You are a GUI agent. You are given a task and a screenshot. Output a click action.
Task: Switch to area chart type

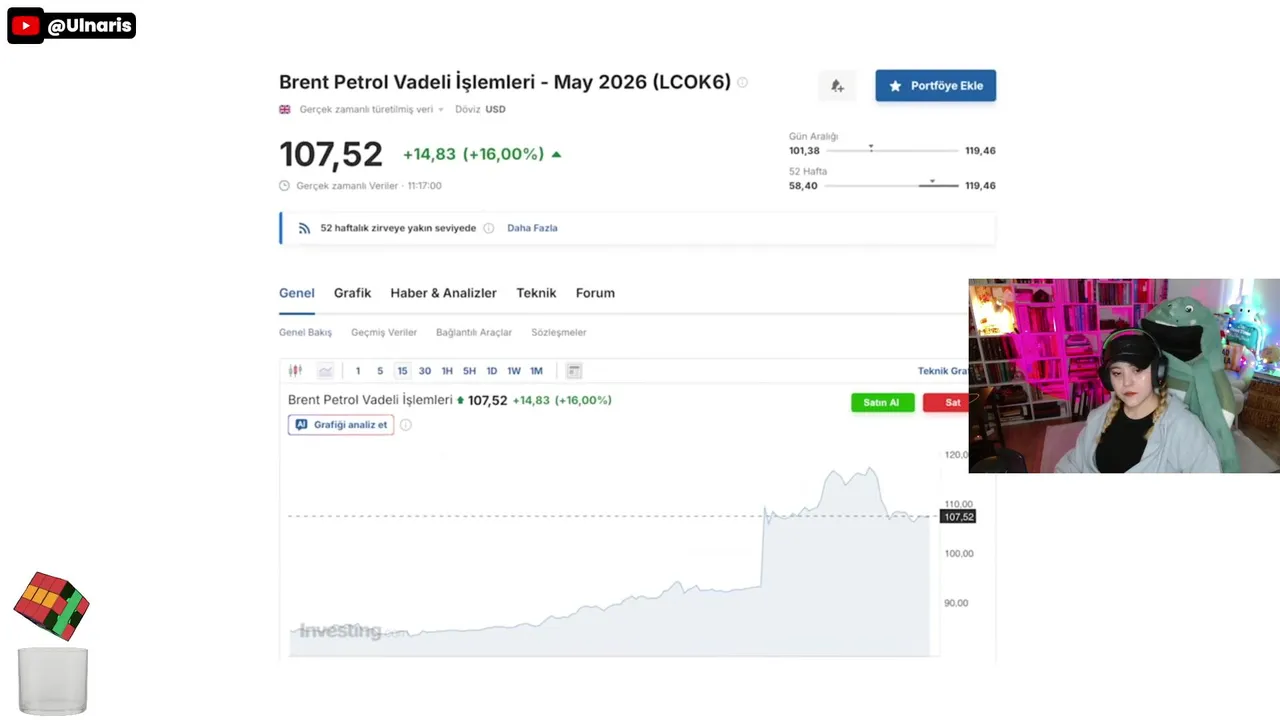click(325, 371)
